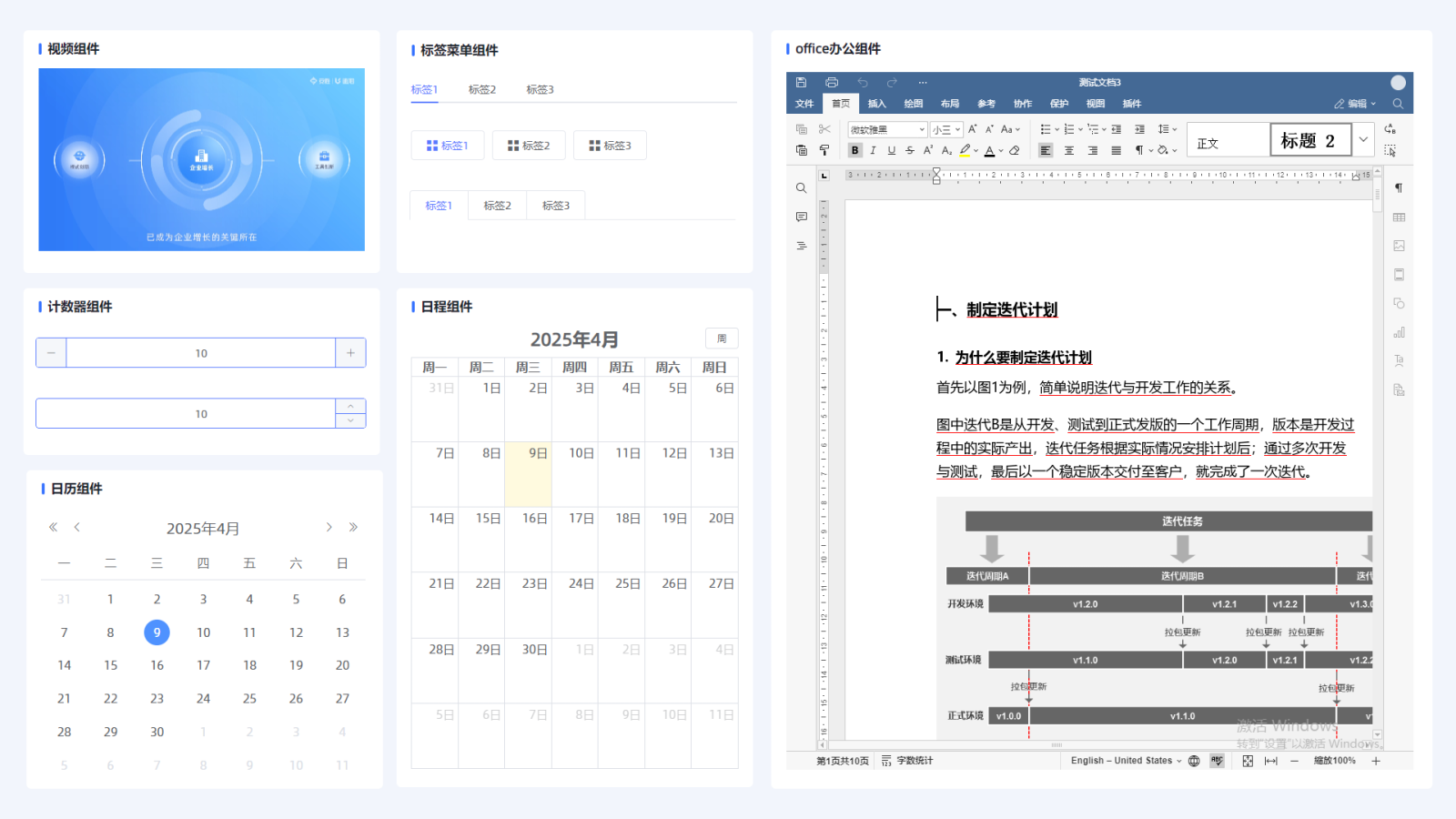Click the print icon in the document editor
Viewport: 1456px width, 819px height.
831,82
